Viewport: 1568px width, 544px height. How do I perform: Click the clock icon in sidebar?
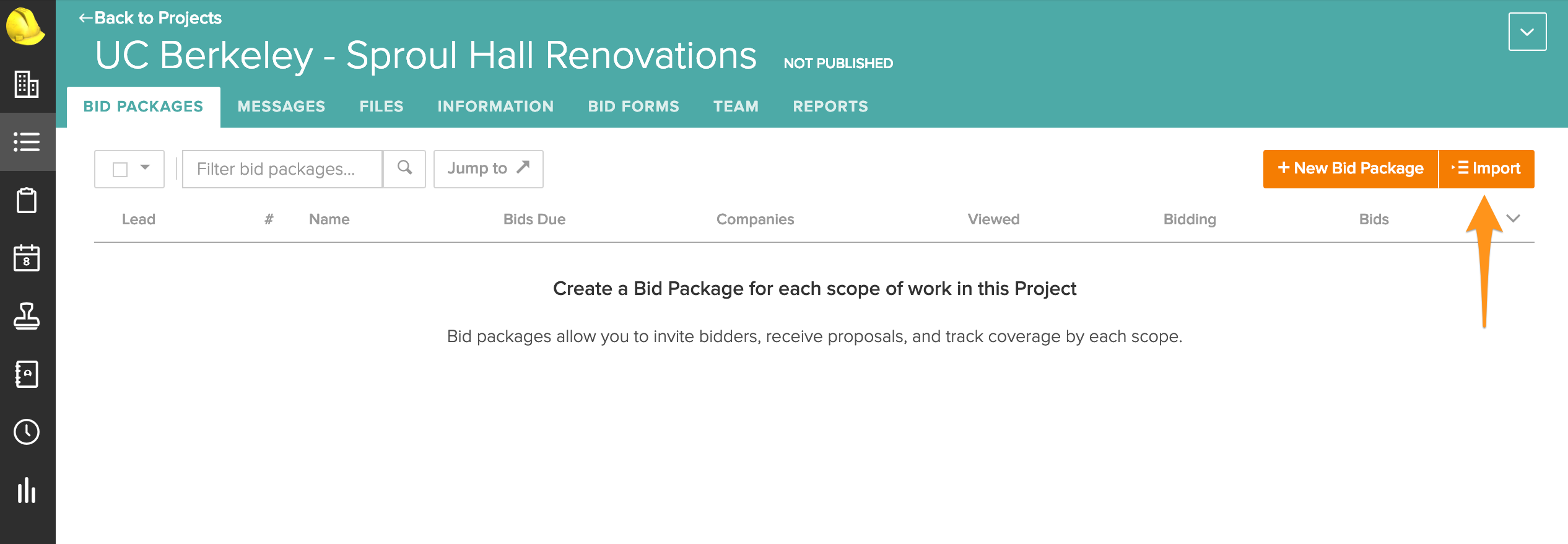click(x=27, y=432)
